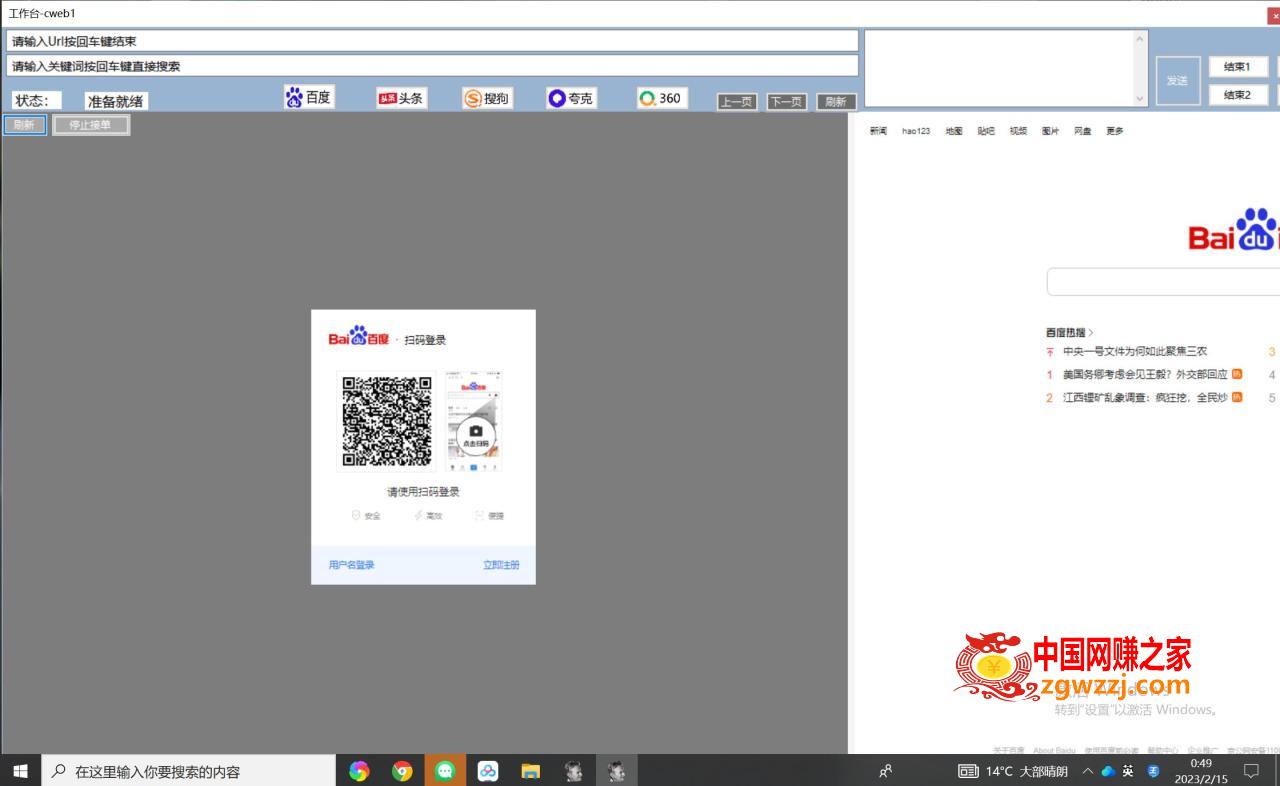Show hidden system tray icons
The width and height of the screenshot is (1280, 786).
(x=1088, y=771)
